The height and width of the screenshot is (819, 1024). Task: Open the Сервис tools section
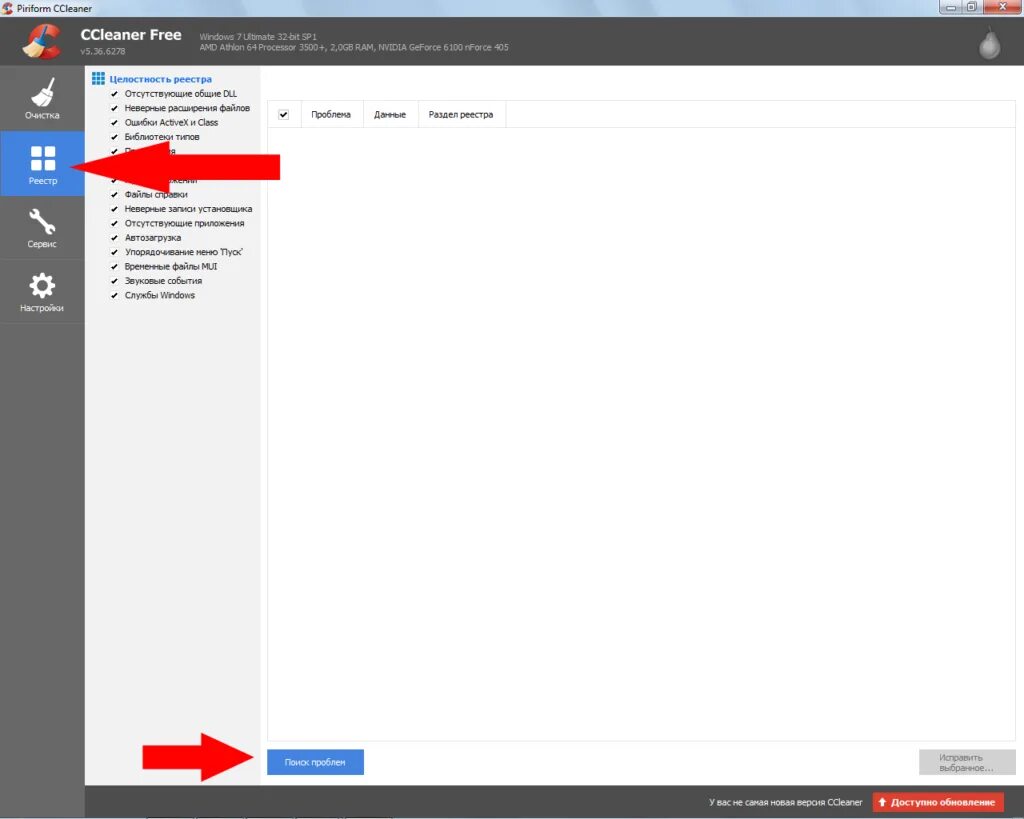click(42, 228)
